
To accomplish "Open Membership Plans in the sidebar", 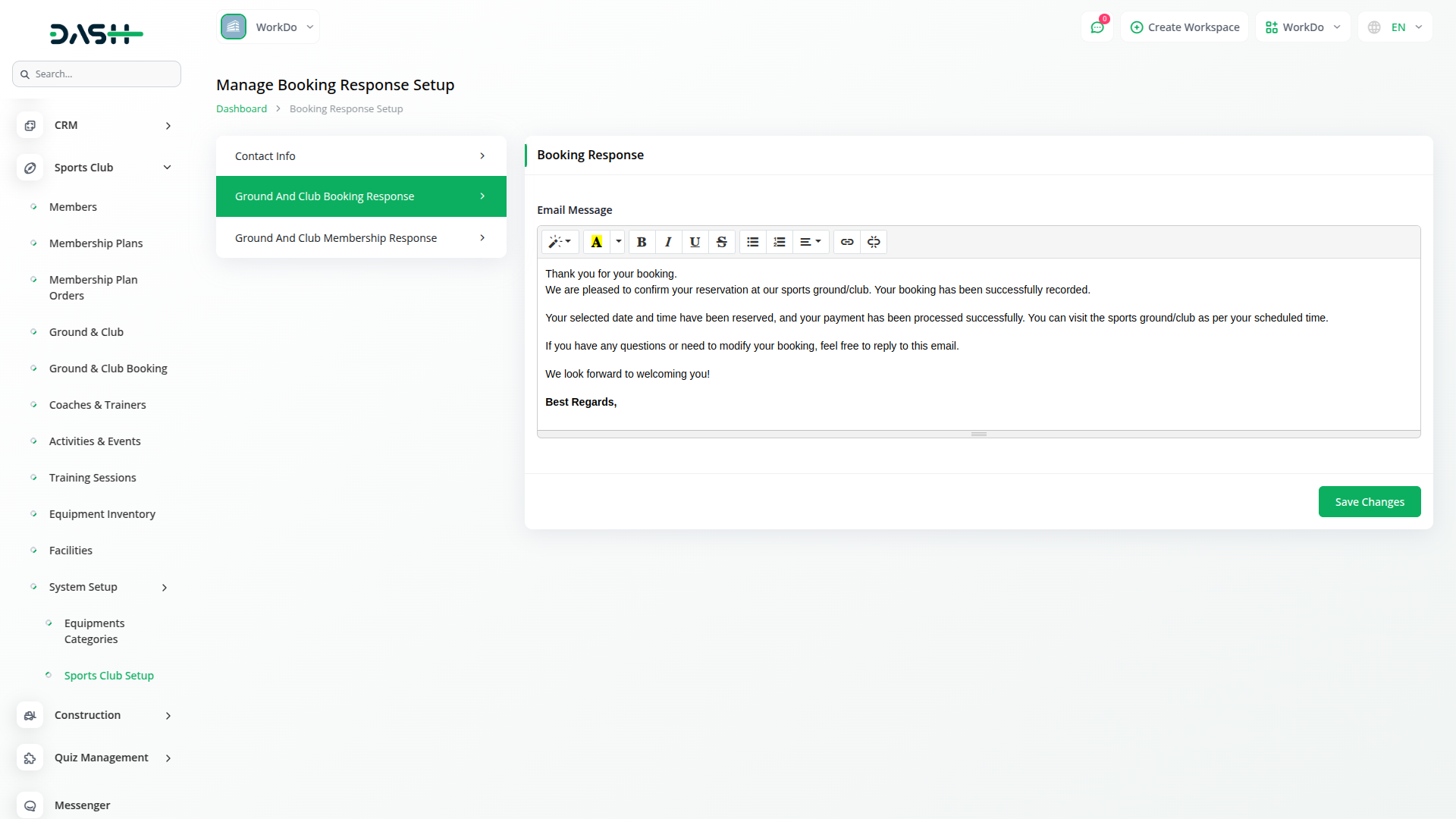I will coord(96,243).
